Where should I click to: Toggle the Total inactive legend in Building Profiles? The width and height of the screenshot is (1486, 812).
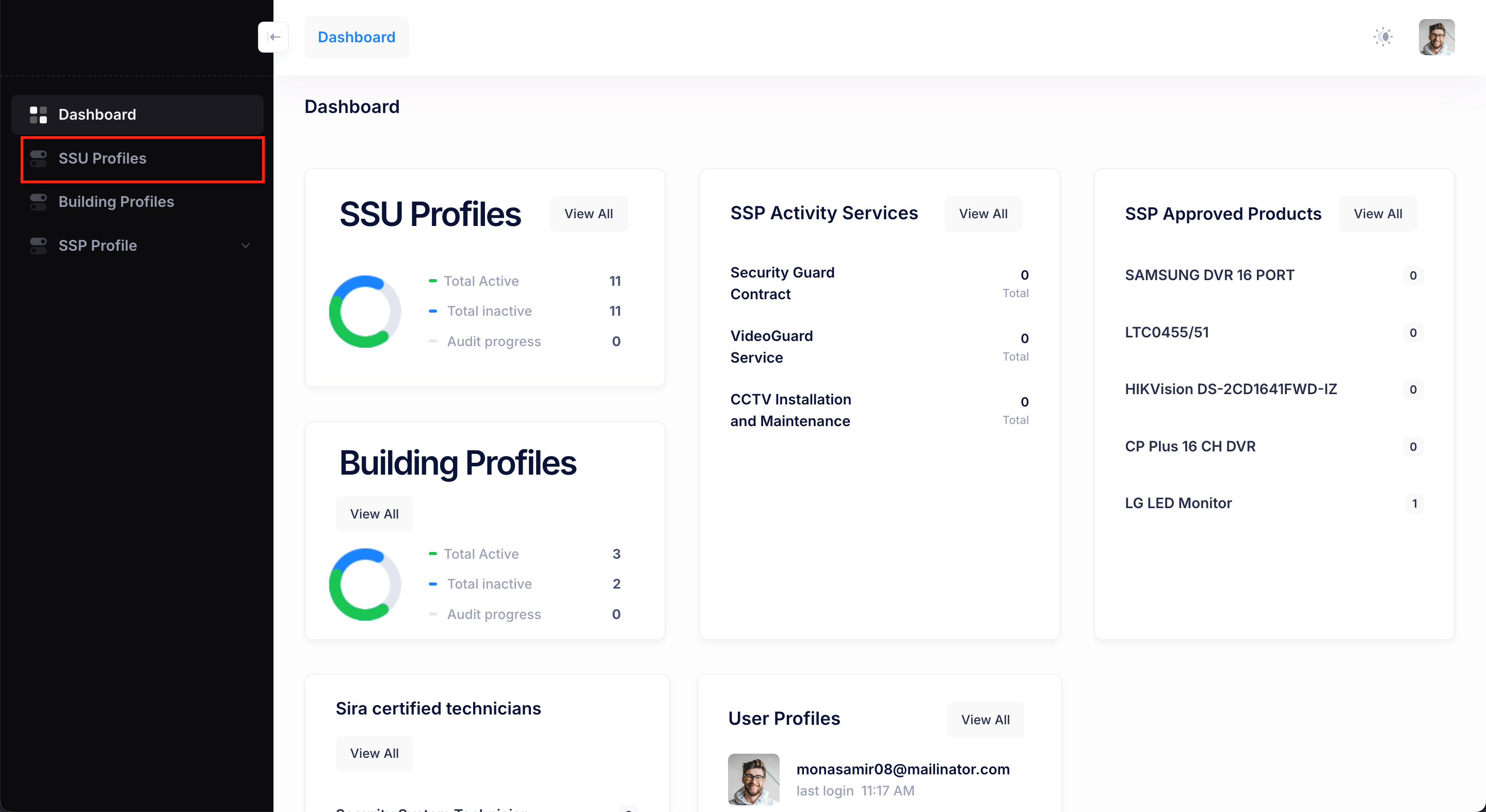pyautogui.click(x=434, y=583)
